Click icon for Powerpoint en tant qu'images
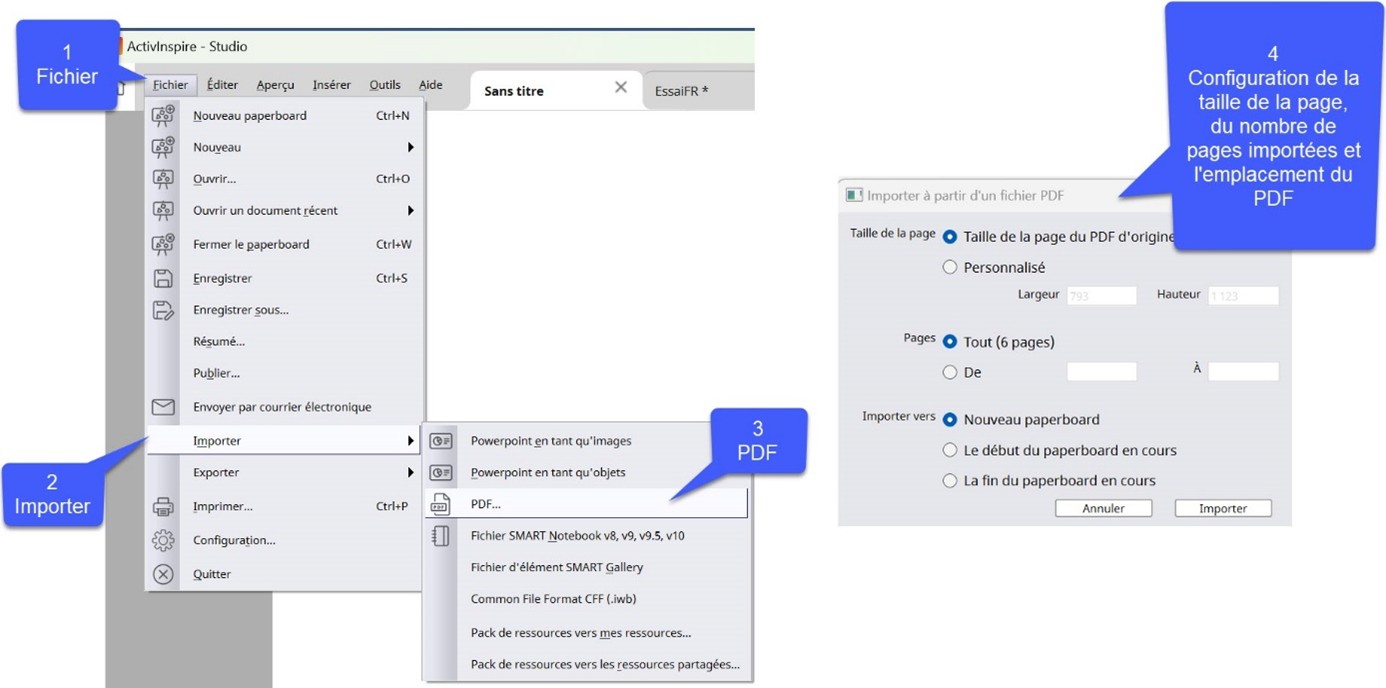This screenshot has height=688, width=1386. coord(440,441)
